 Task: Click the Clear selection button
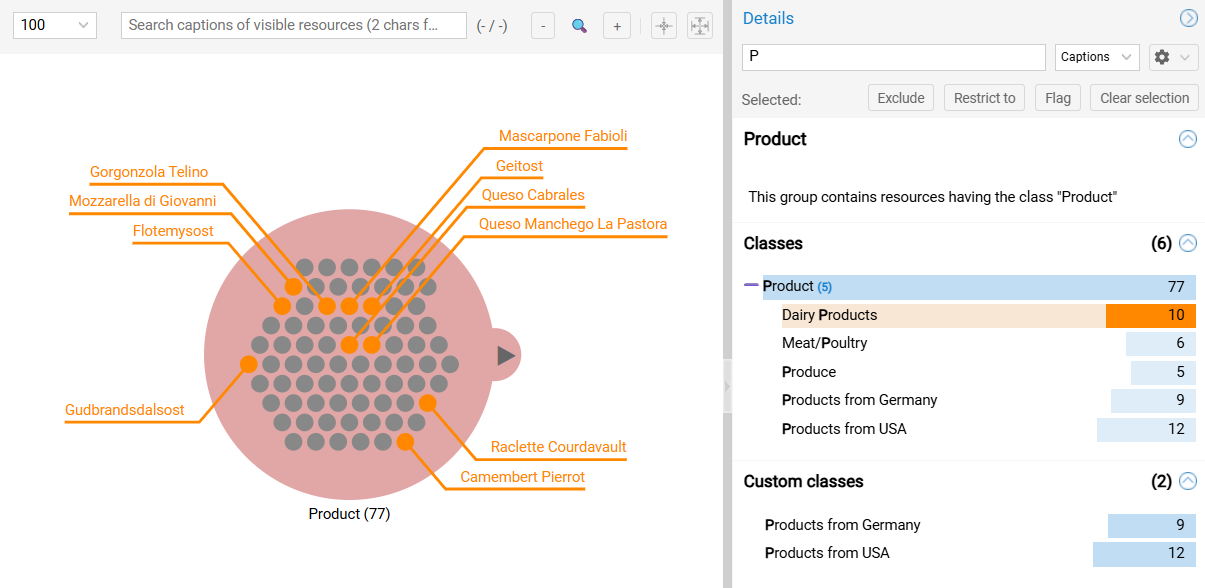coord(1144,98)
